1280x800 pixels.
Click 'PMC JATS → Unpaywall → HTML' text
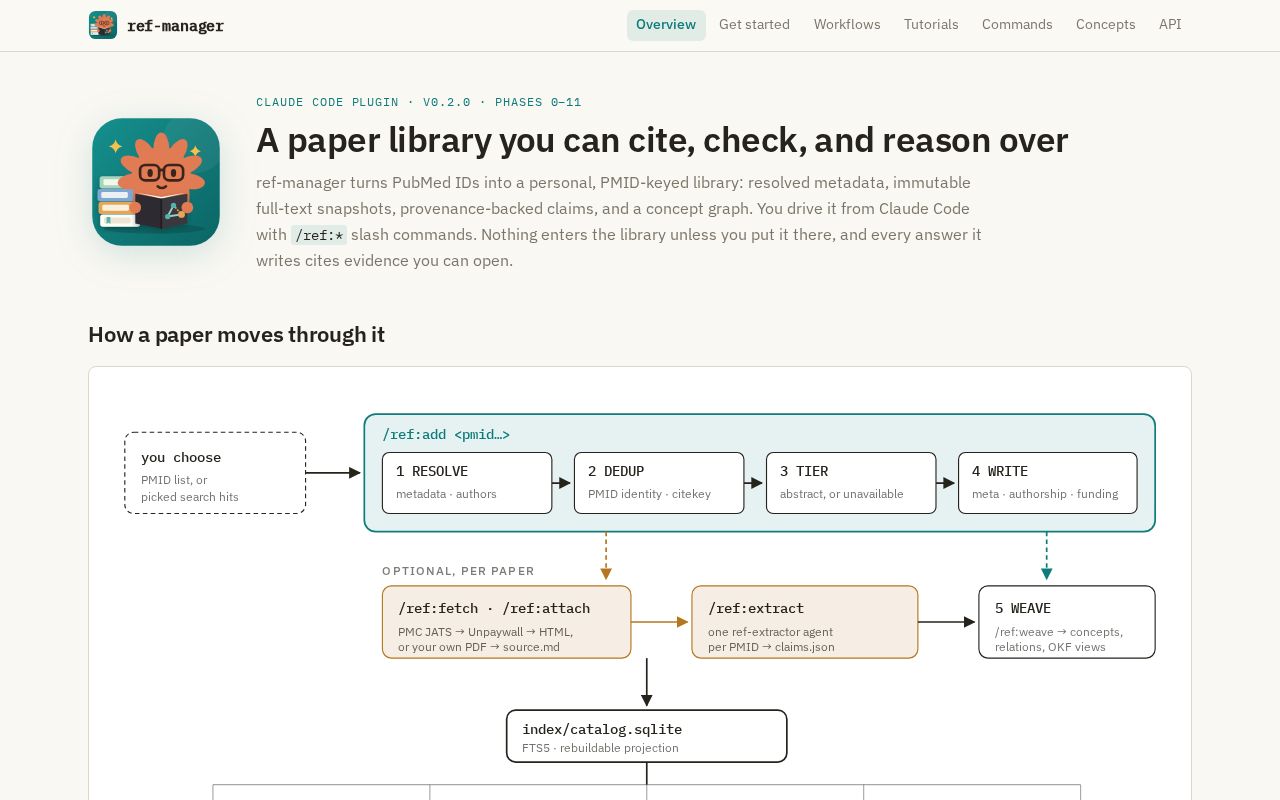coord(486,632)
